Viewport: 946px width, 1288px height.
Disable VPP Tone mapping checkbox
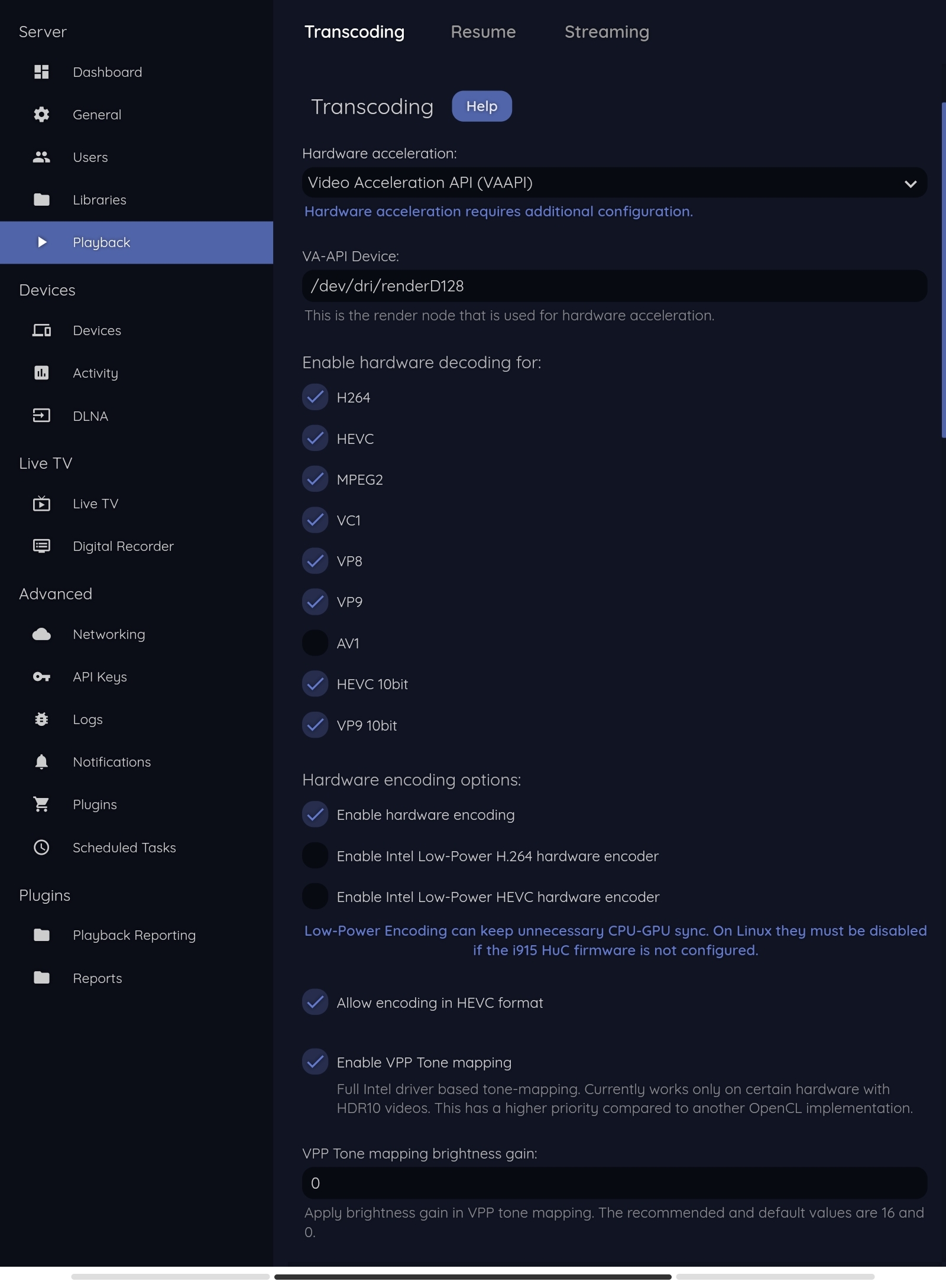tap(315, 1062)
